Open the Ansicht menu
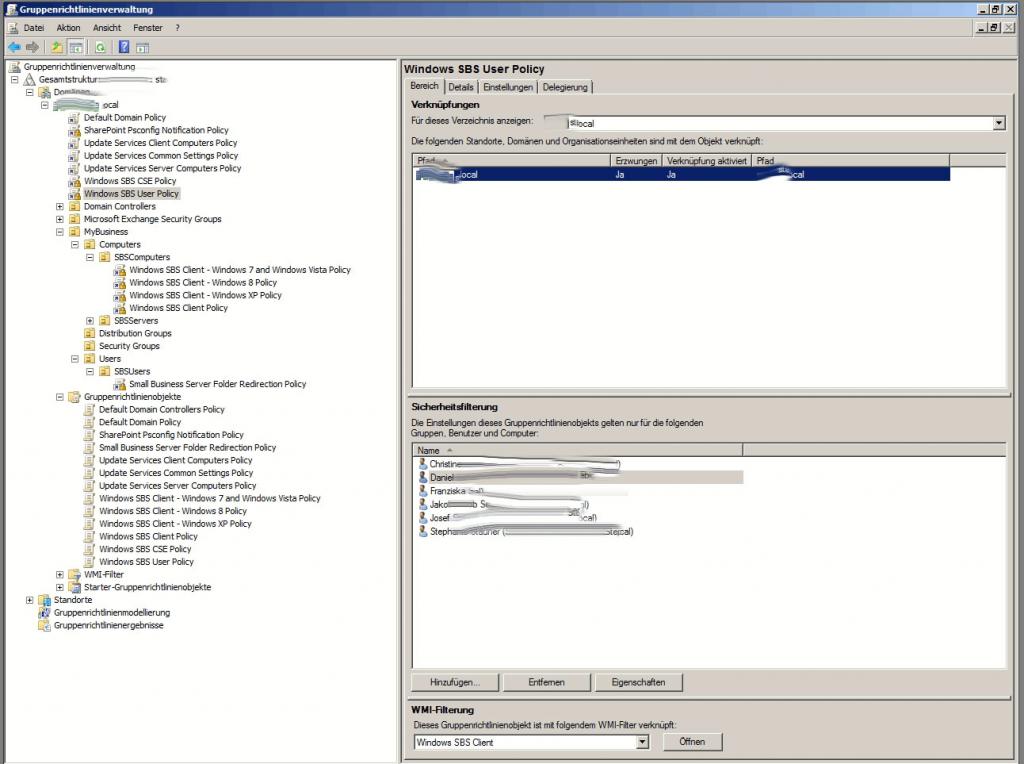 (107, 27)
